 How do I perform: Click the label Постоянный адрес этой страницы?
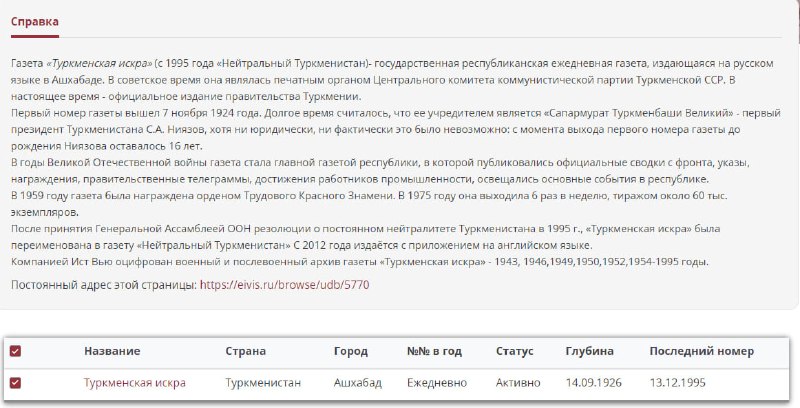click(x=104, y=285)
